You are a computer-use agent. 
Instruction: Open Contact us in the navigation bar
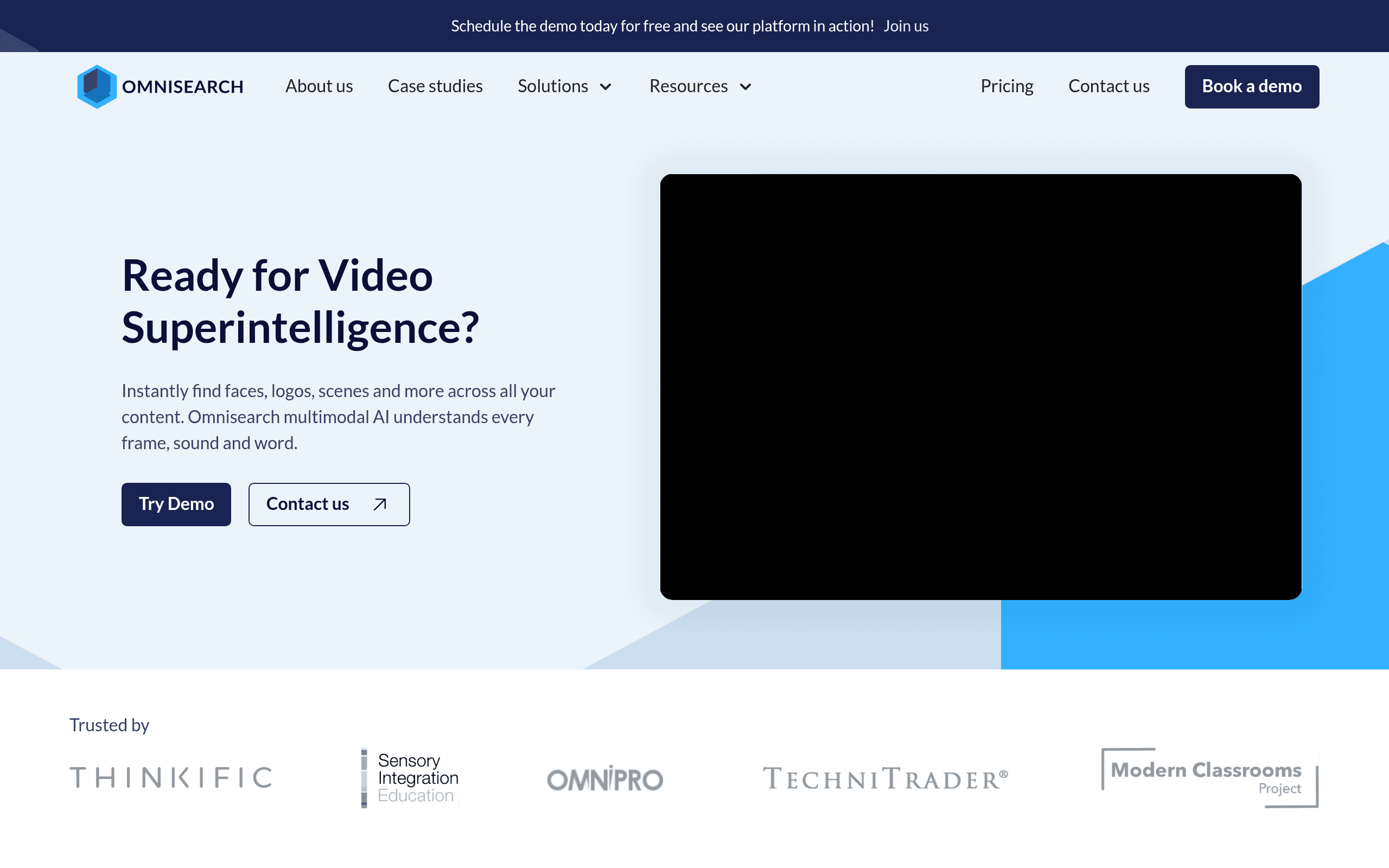click(x=1109, y=86)
